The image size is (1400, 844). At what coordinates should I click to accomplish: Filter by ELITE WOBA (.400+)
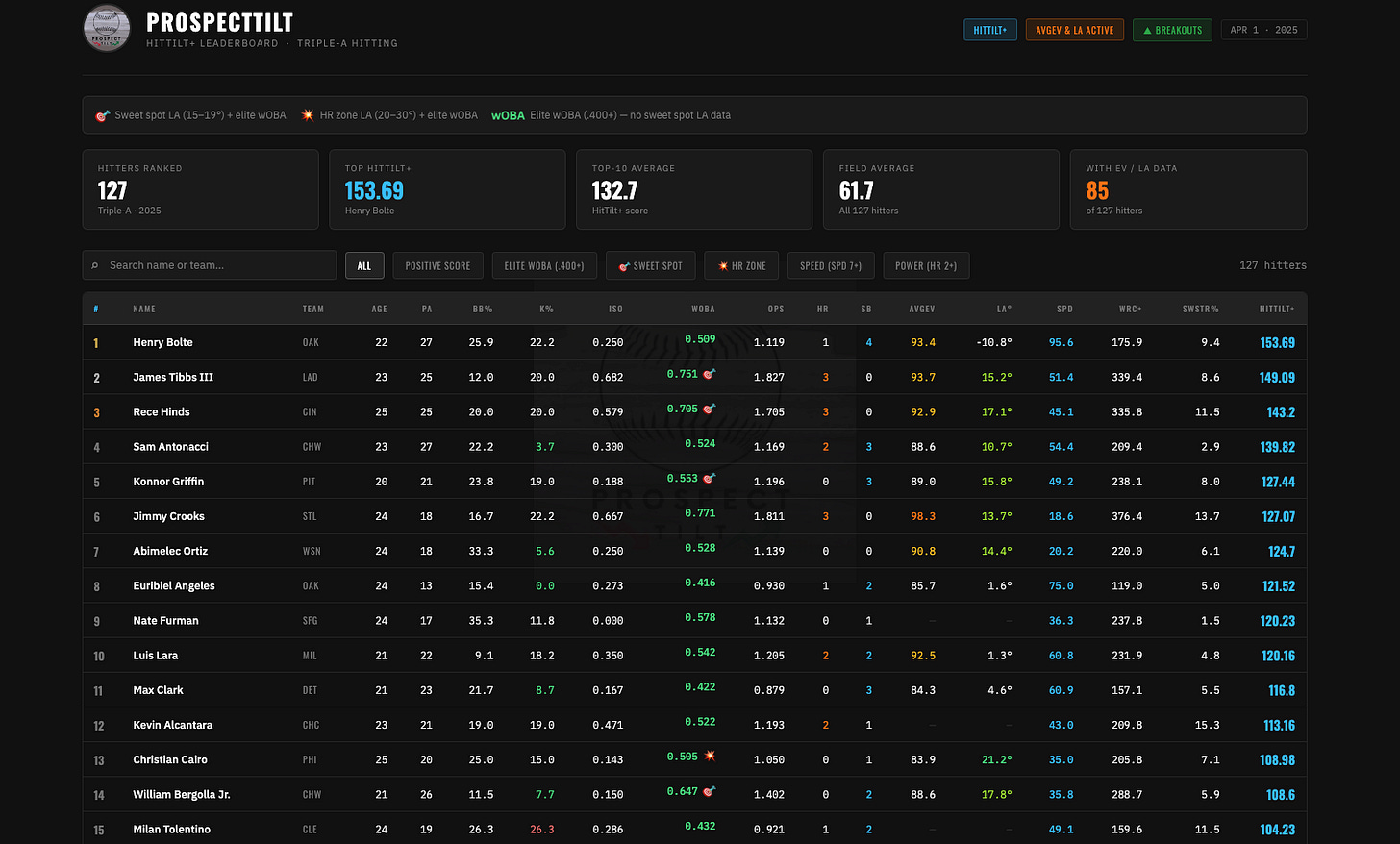pyautogui.click(x=544, y=265)
